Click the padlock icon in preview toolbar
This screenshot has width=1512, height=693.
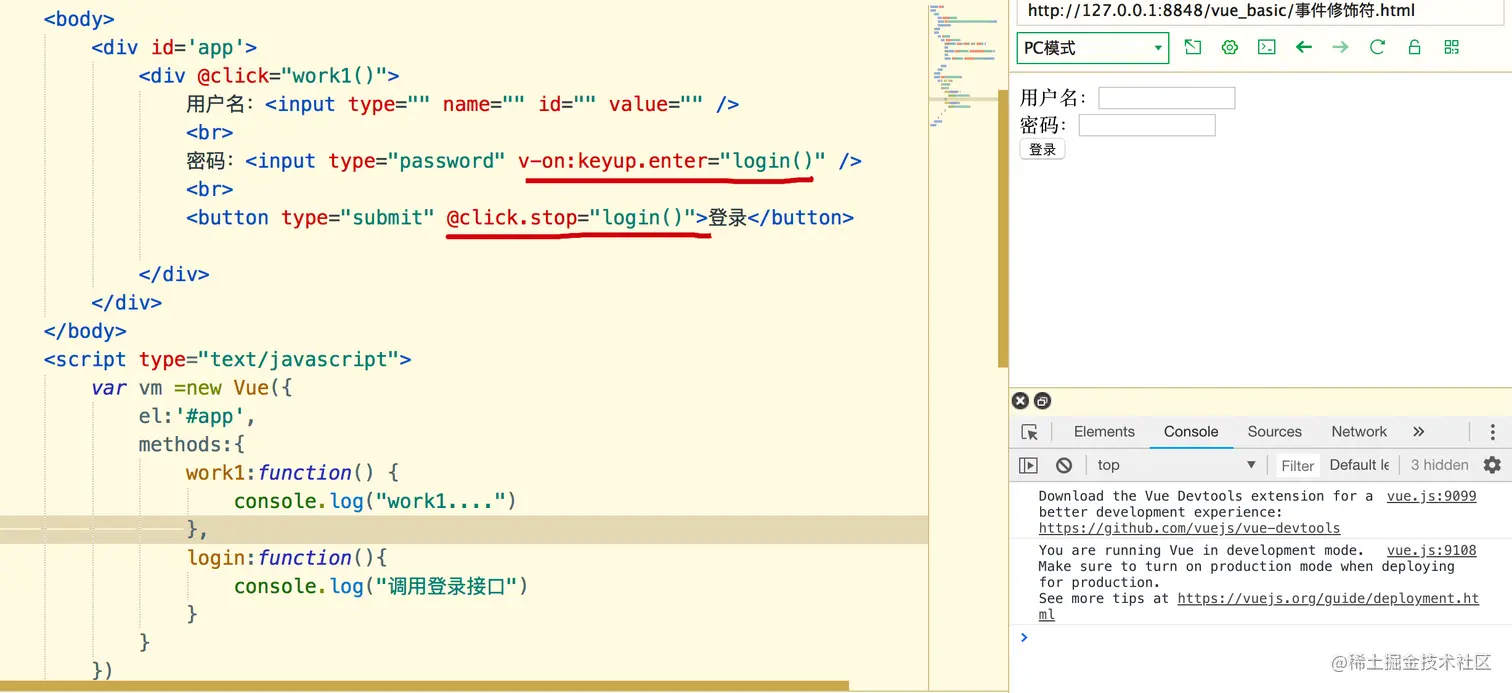[x=1414, y=47]
